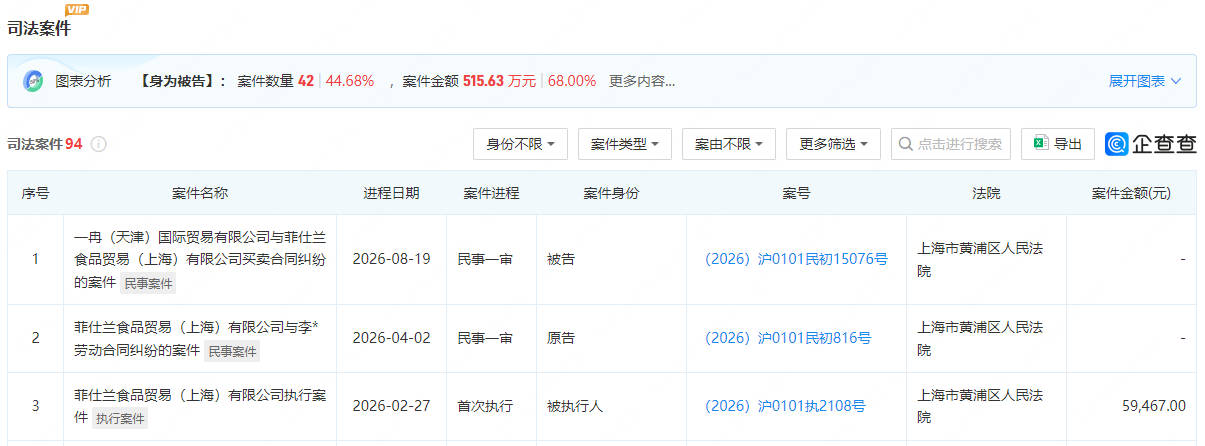Click the 被执行人 identity cell
The height and width of the screenshot is (446, 1205).
click(575, 406)
